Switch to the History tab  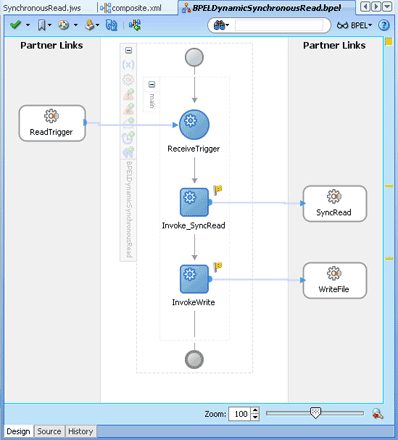coord(80,431)
